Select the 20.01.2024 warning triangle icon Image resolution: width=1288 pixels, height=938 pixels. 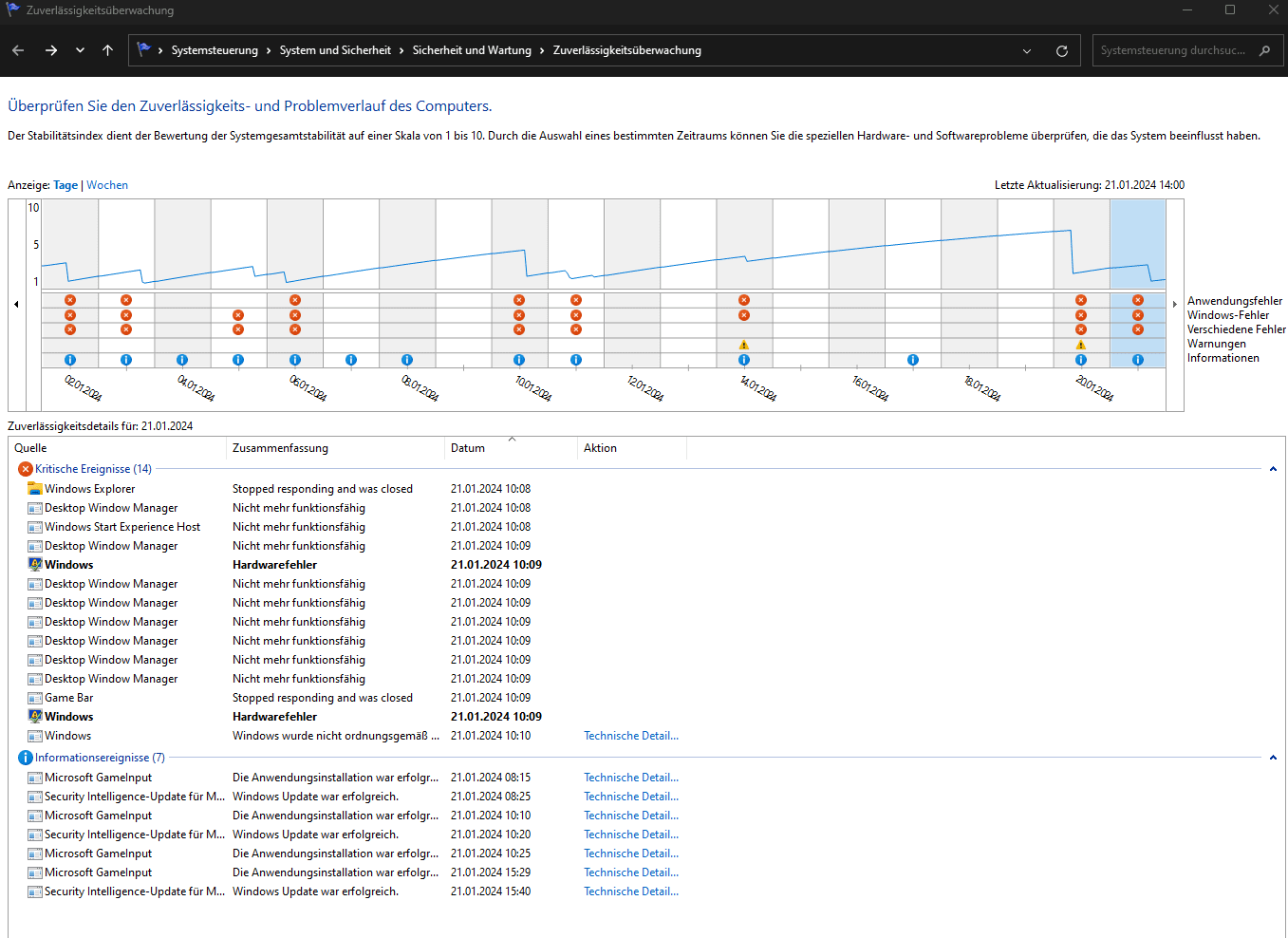1080,345
